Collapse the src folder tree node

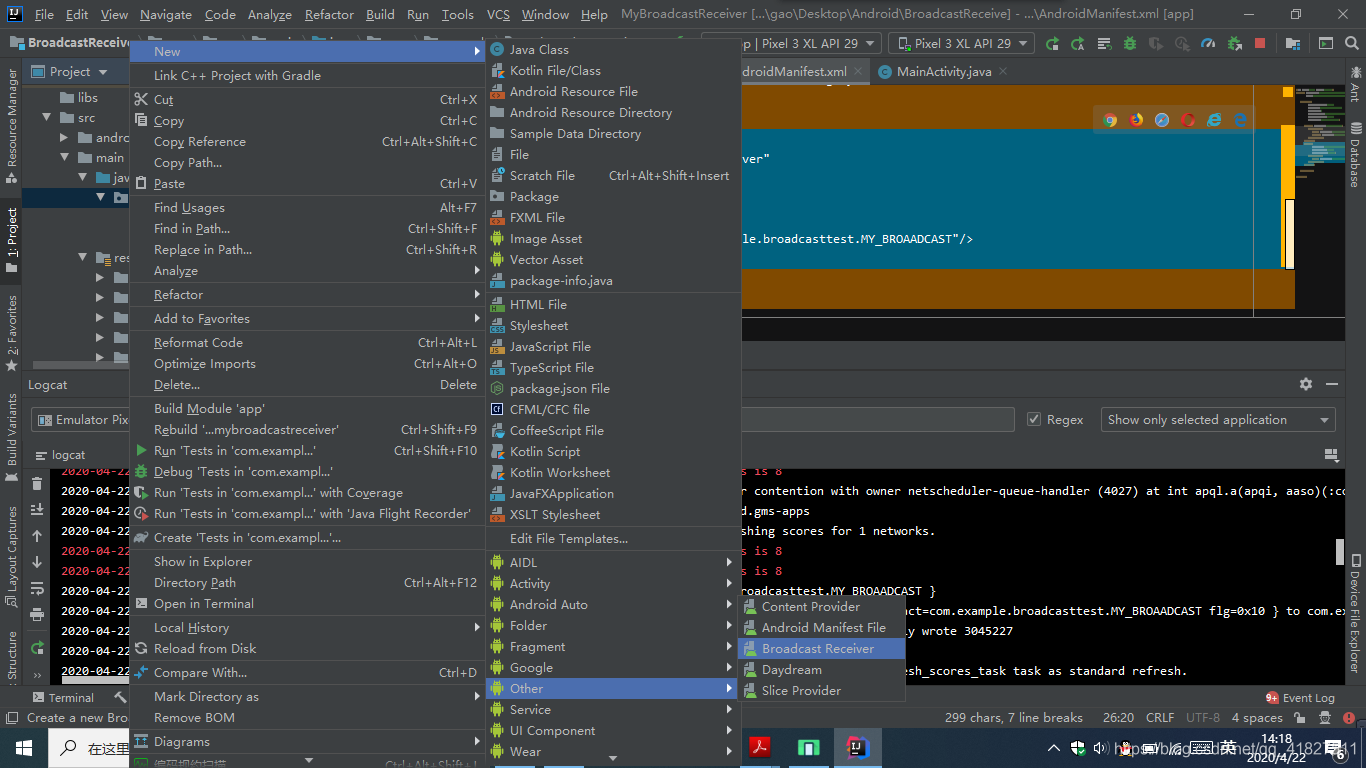[x=47, y=118]
